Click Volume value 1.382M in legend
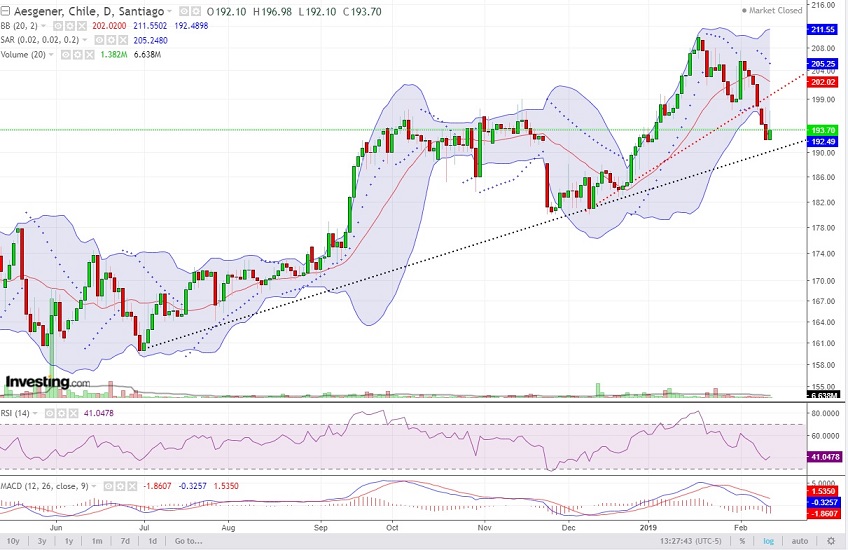The width and height of the screenshot is (848, 550). point(114,55)
